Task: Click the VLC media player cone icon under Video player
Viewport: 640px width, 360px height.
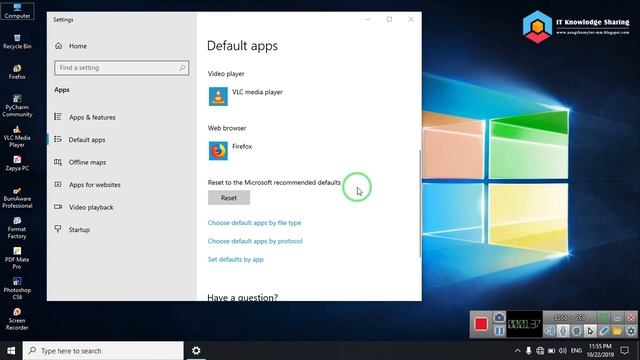Action: pyautogui.click(x=218, y=96)
